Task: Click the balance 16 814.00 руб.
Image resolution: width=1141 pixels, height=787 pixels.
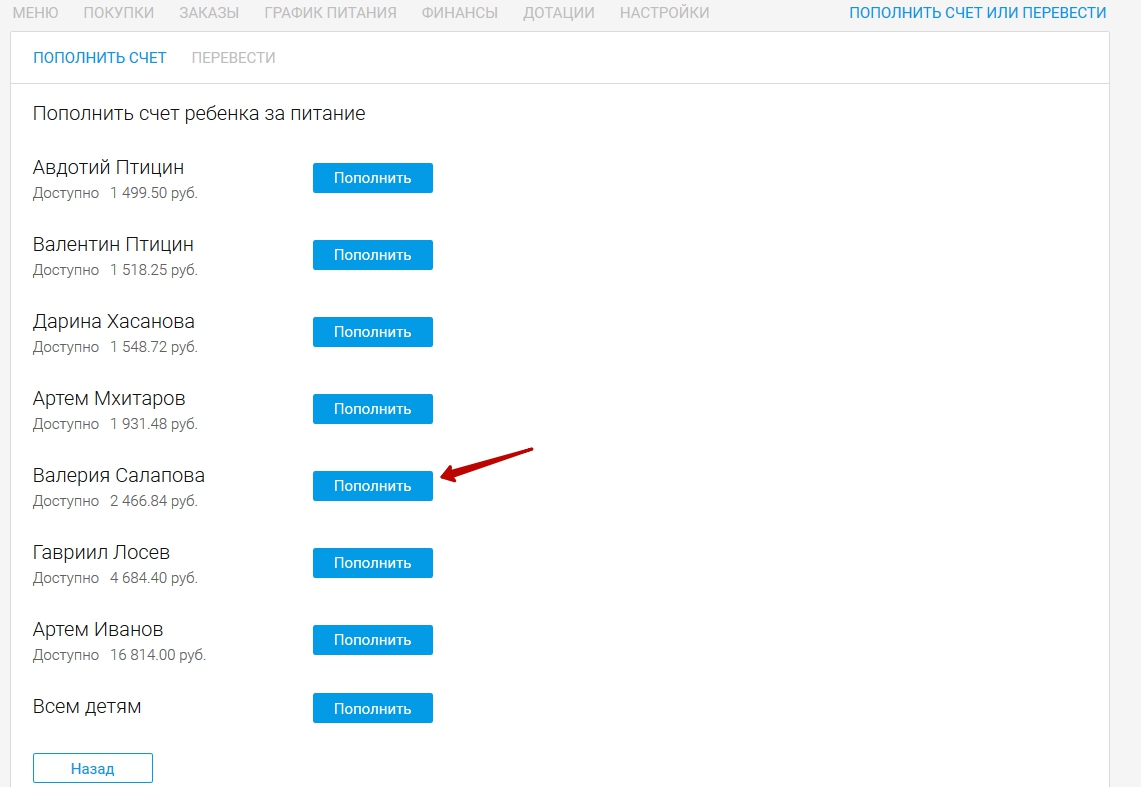Action: coord(158,656)
